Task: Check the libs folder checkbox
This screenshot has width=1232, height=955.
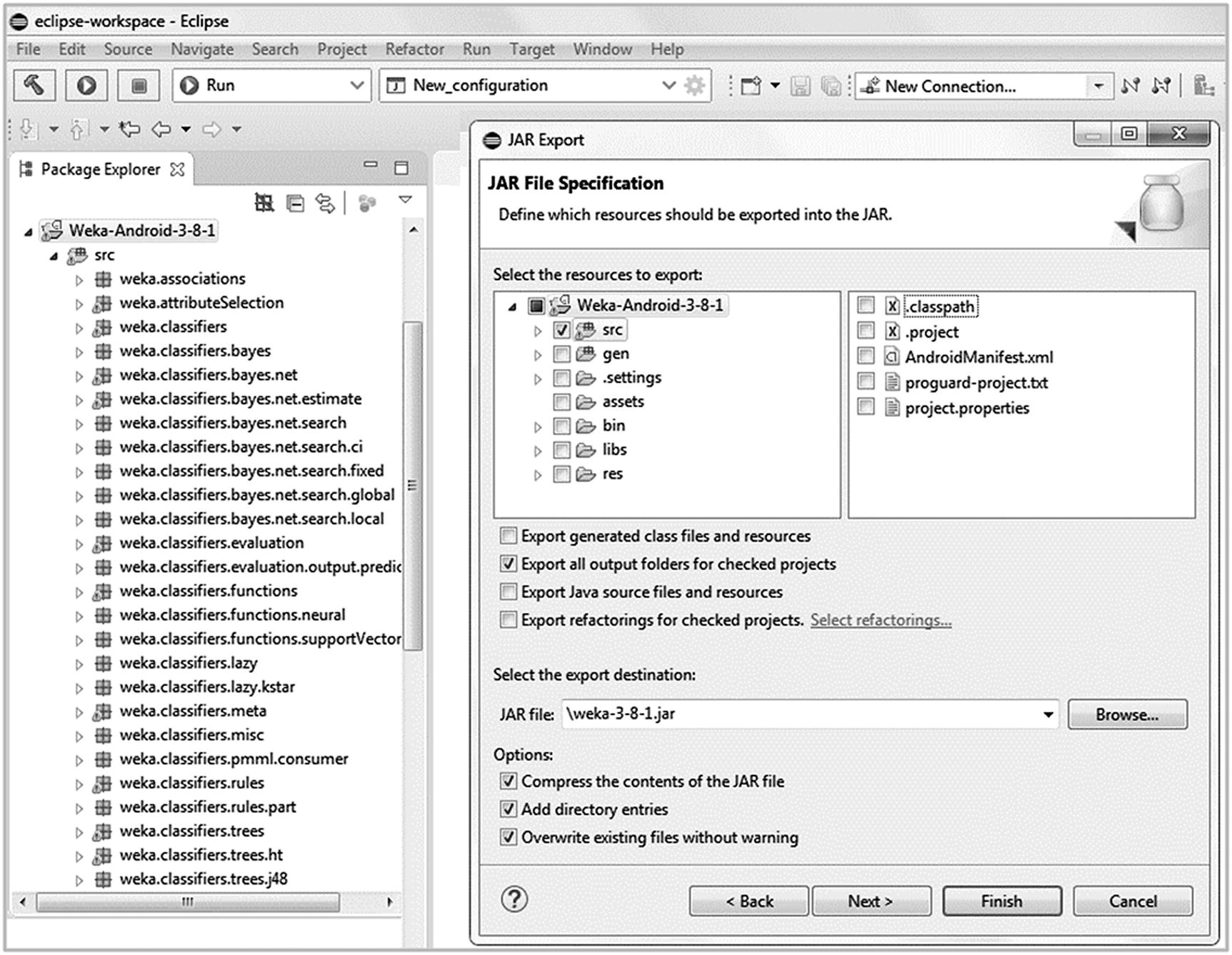Action: point(562,450)
